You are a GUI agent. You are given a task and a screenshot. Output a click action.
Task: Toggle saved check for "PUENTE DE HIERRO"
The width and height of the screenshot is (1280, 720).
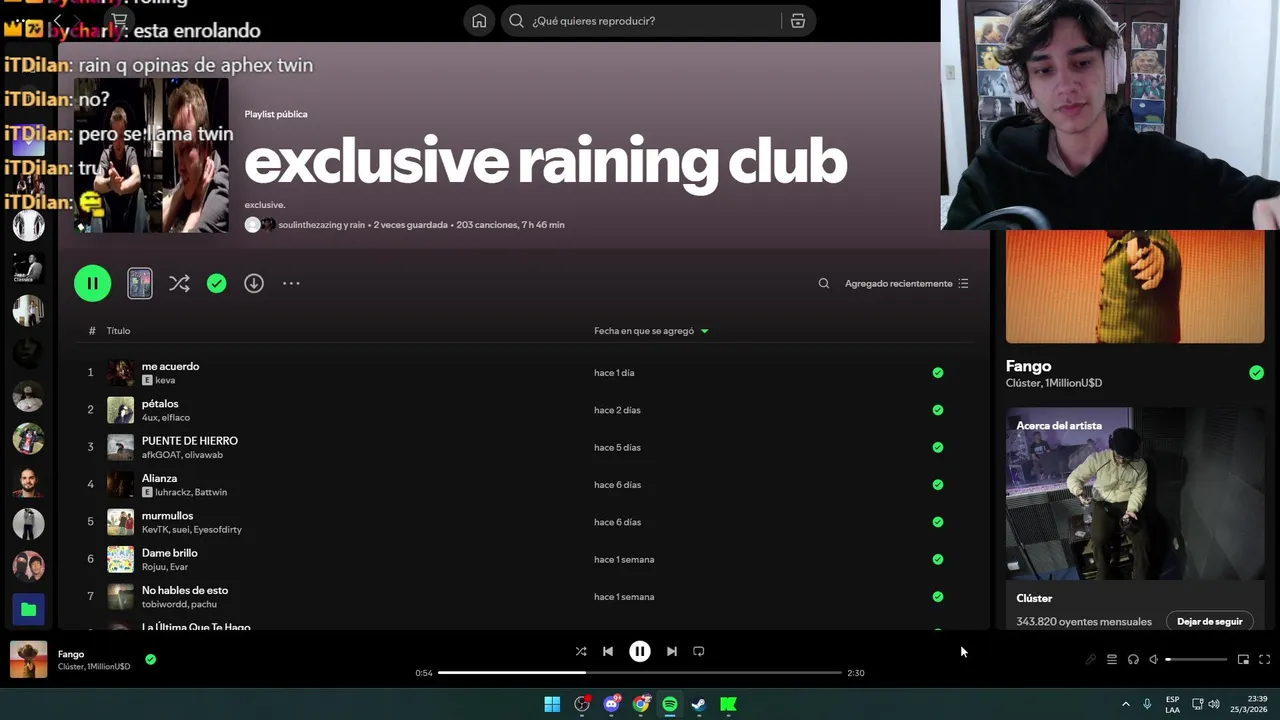(938, 447)
